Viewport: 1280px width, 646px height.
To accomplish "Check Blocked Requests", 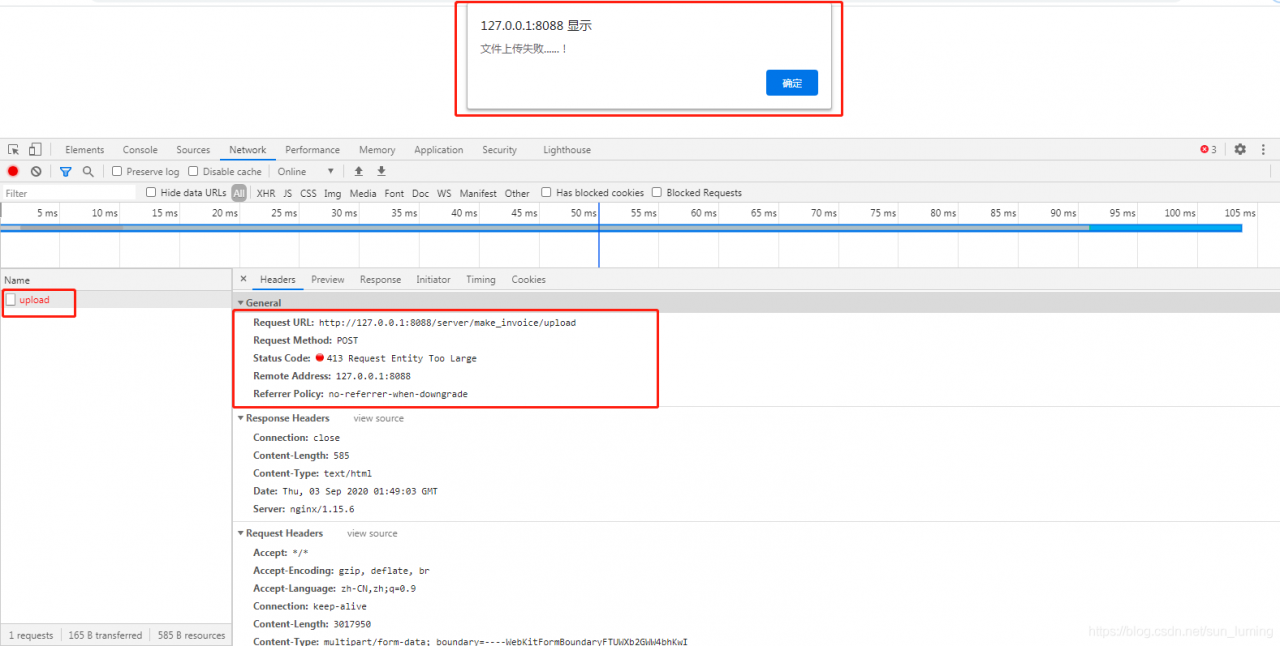I will [x=657, y=193].
